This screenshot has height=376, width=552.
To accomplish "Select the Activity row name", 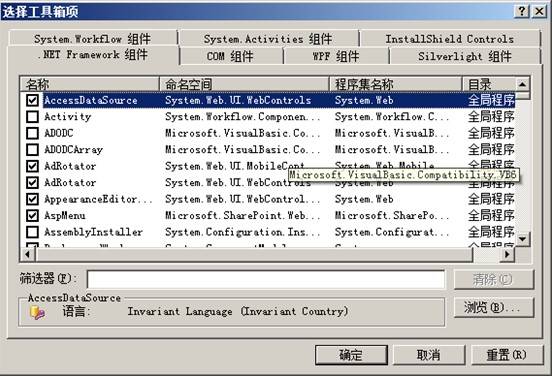I will (x=68, y=117).
